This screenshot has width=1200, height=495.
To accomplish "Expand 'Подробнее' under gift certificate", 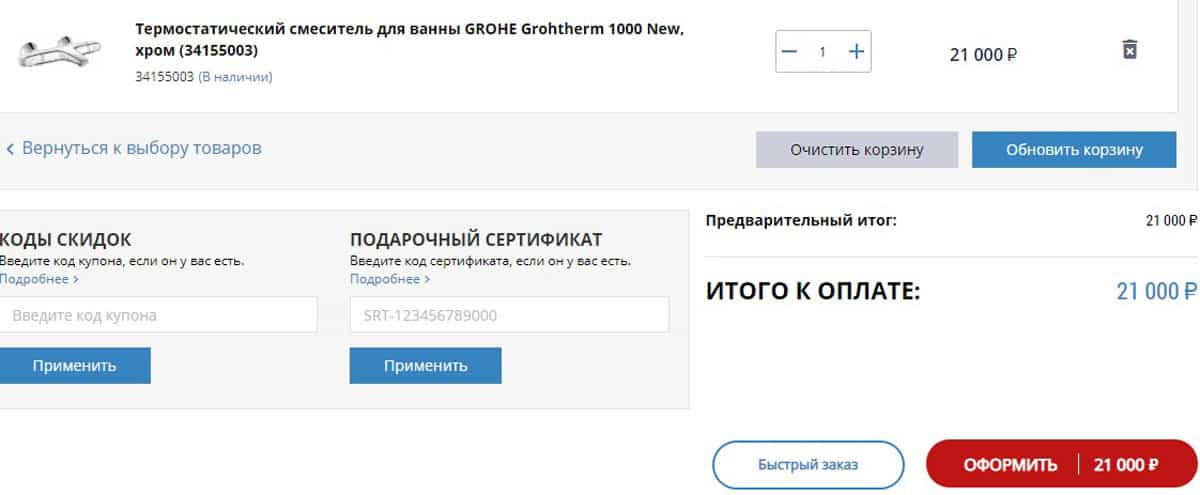I will [x=389, y=279].
